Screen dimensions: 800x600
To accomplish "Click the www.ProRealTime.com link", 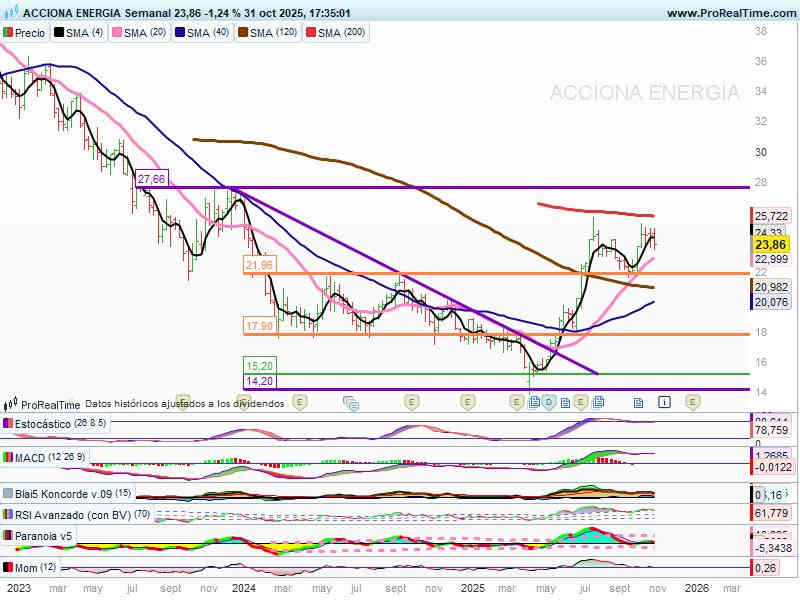I will click(x=729, y=13).
